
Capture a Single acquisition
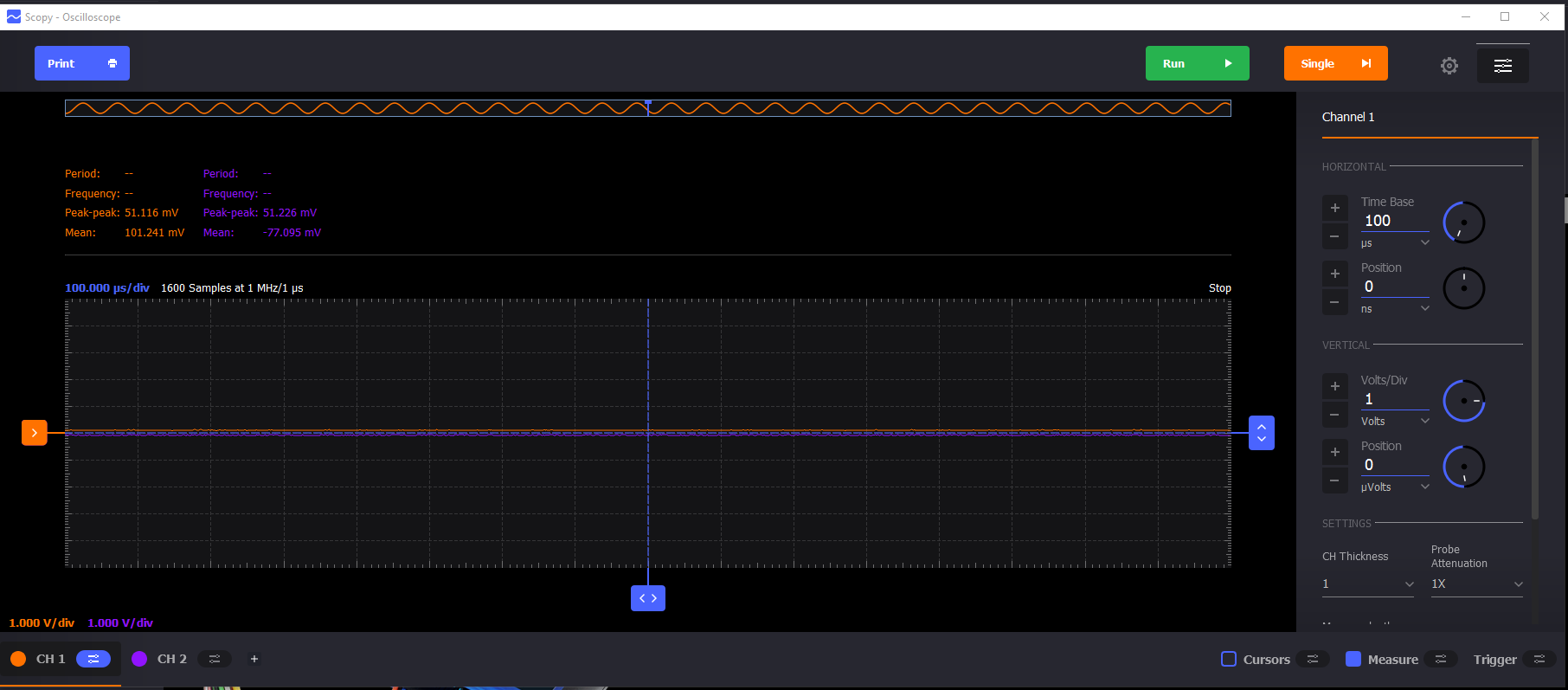[x=1336, y=63]
